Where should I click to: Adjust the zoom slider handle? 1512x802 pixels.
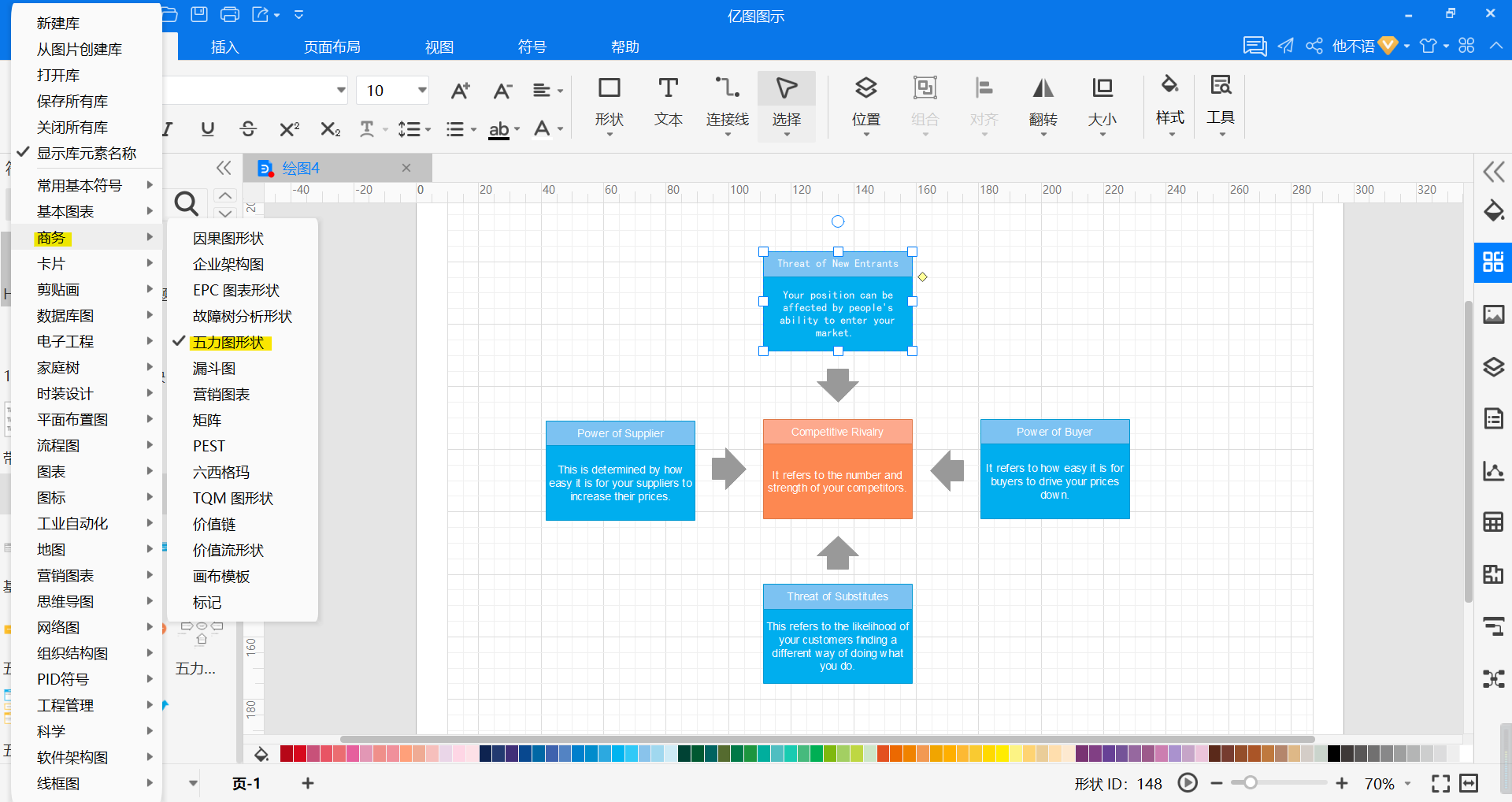tap(1250, 783)
